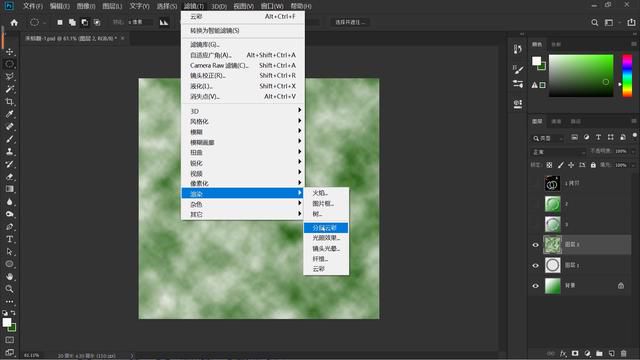Image resolution: width=640 pixels, height=360 pixels.
Task: Open the Liquify filter Shift+Ctrl+X entry
Action: coord(243,86)
